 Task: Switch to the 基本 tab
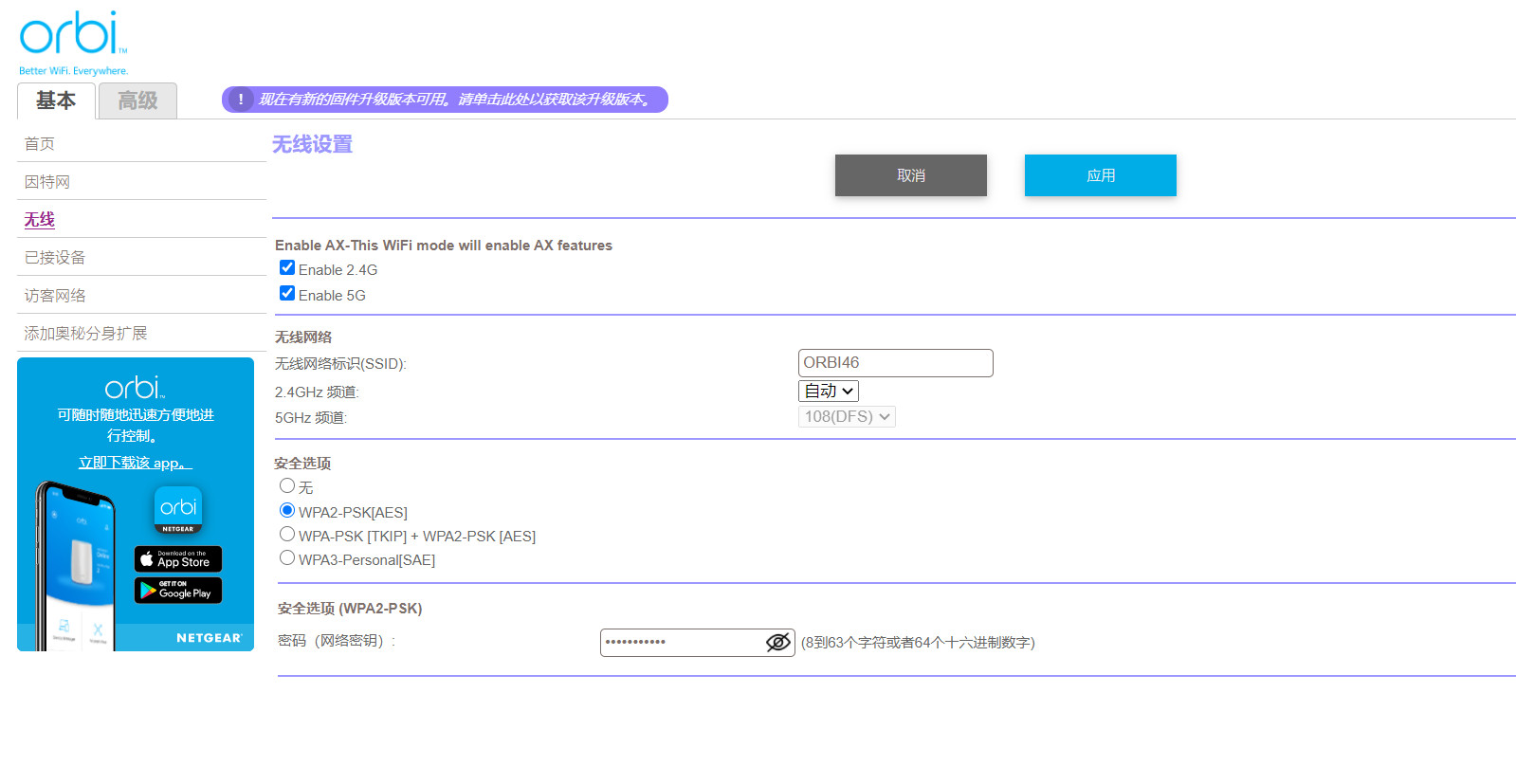pyautogui.click(x=56, y=100)
